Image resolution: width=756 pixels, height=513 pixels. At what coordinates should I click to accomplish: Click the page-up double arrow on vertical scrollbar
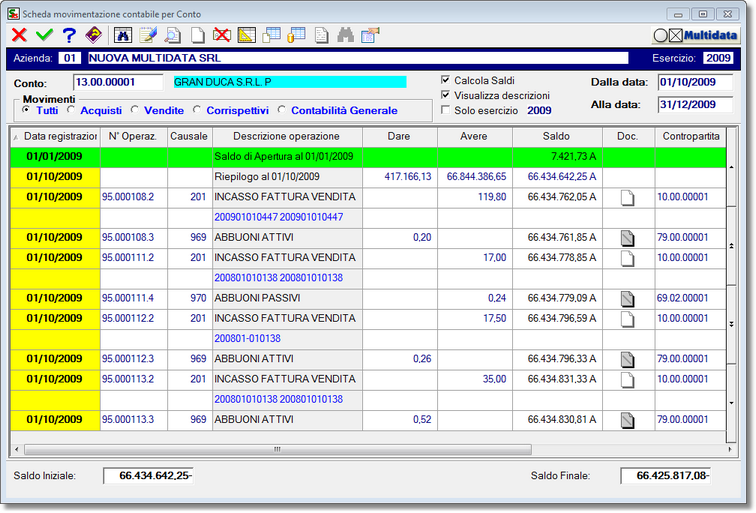(731, 246)
